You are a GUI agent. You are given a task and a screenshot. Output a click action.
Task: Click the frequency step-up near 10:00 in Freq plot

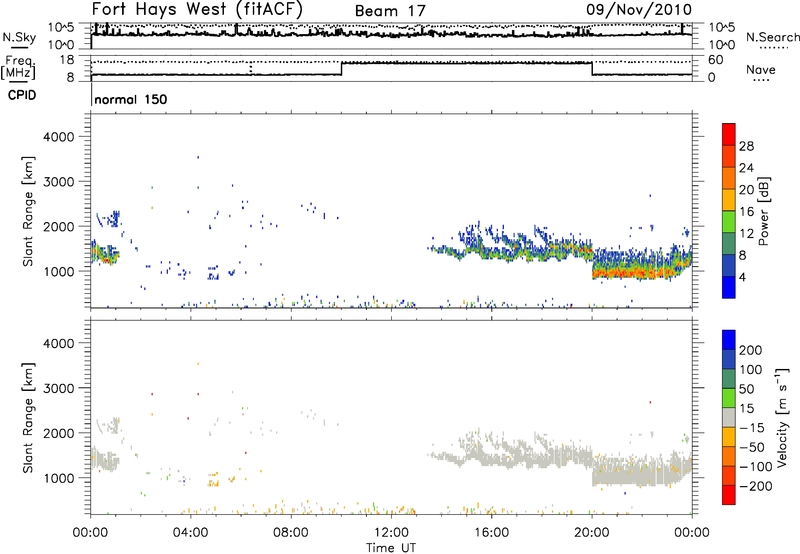click(341, 68)
